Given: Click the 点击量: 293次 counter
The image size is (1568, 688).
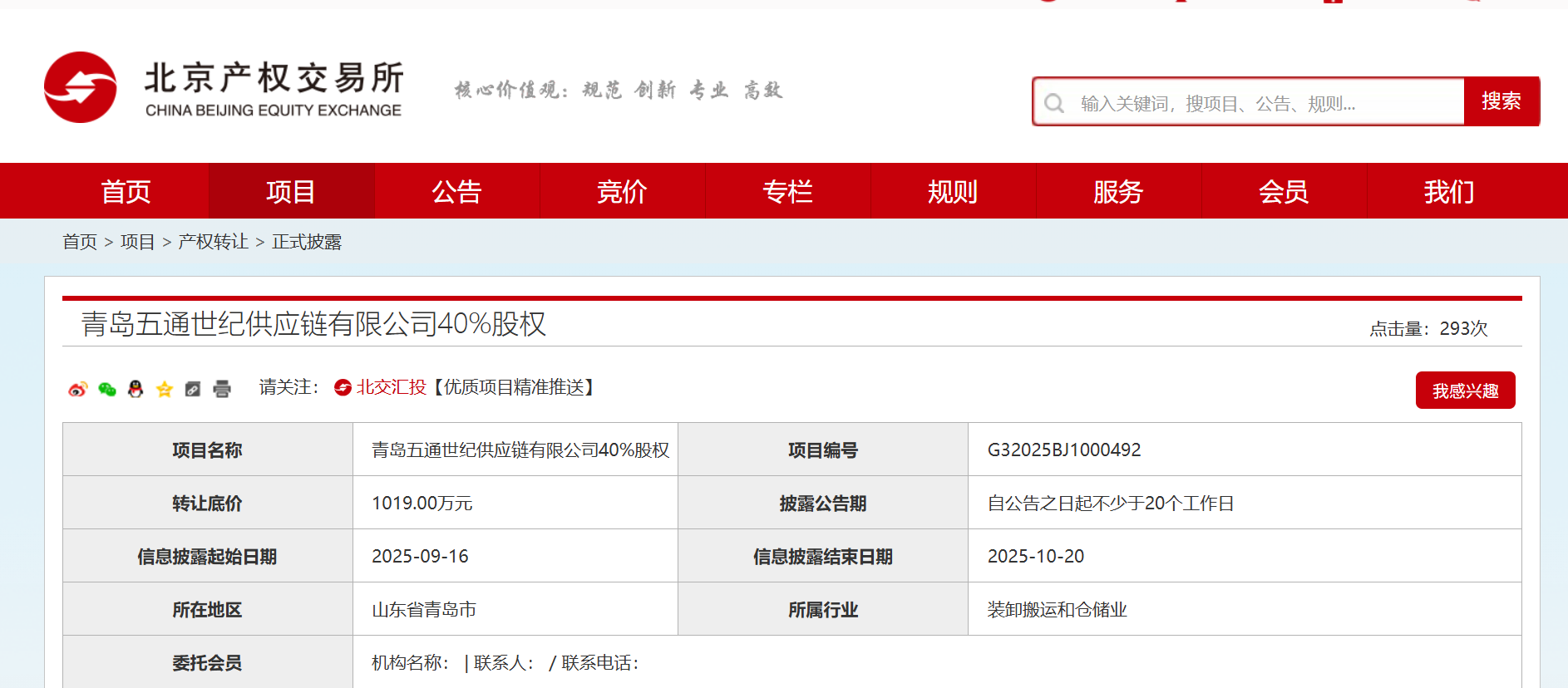Looking at the screenshot, I should [1429, 328].
